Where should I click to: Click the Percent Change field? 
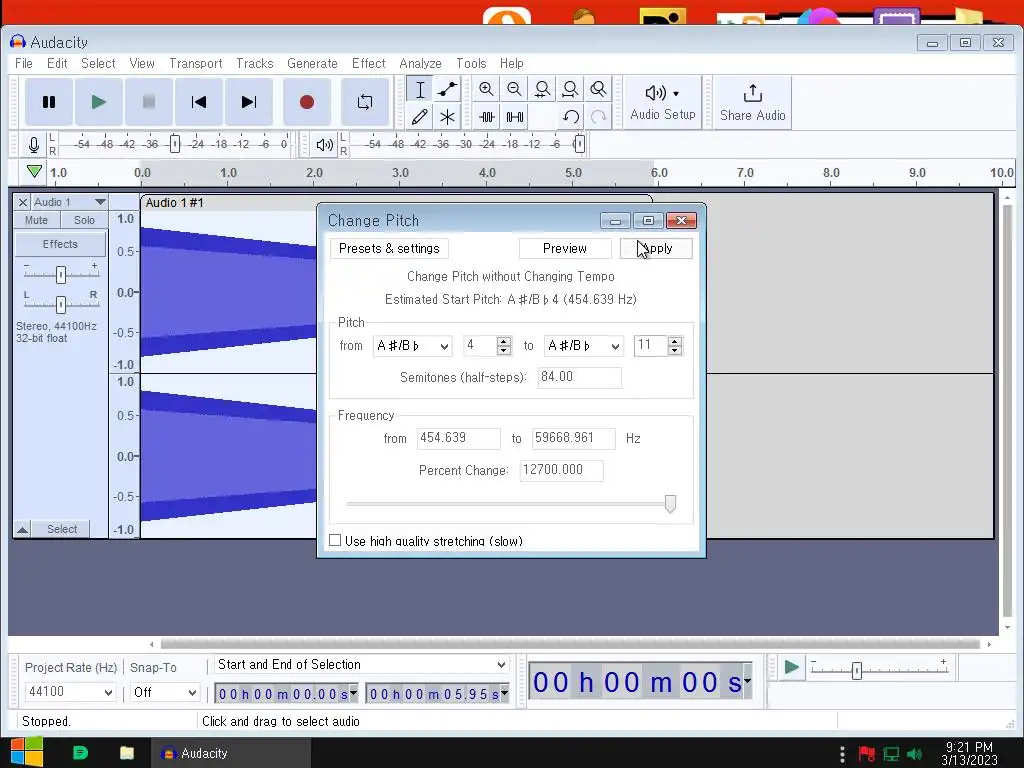click(562, 470)
